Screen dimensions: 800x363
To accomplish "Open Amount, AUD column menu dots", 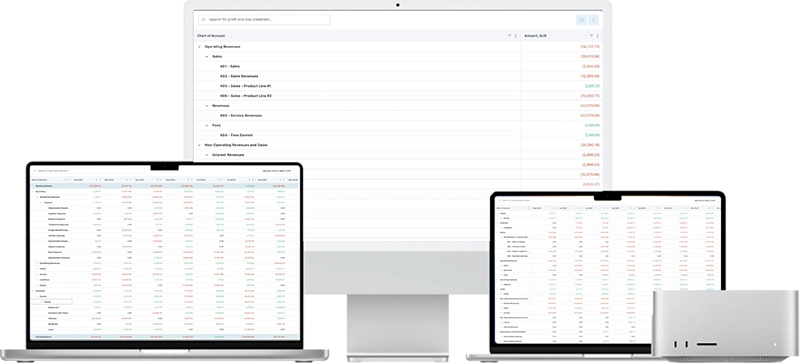I will click(597, 36).
